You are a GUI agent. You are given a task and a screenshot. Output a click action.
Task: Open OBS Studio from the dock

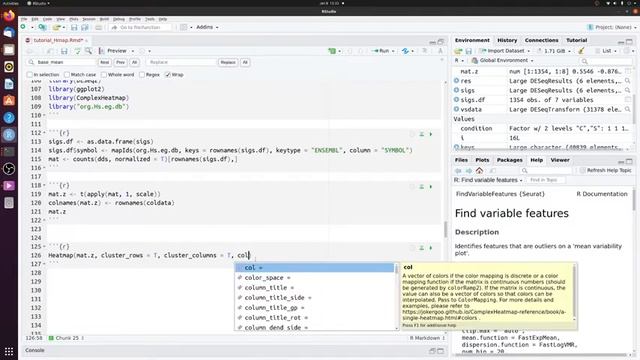pyautogui.click(x=9, y=169)
